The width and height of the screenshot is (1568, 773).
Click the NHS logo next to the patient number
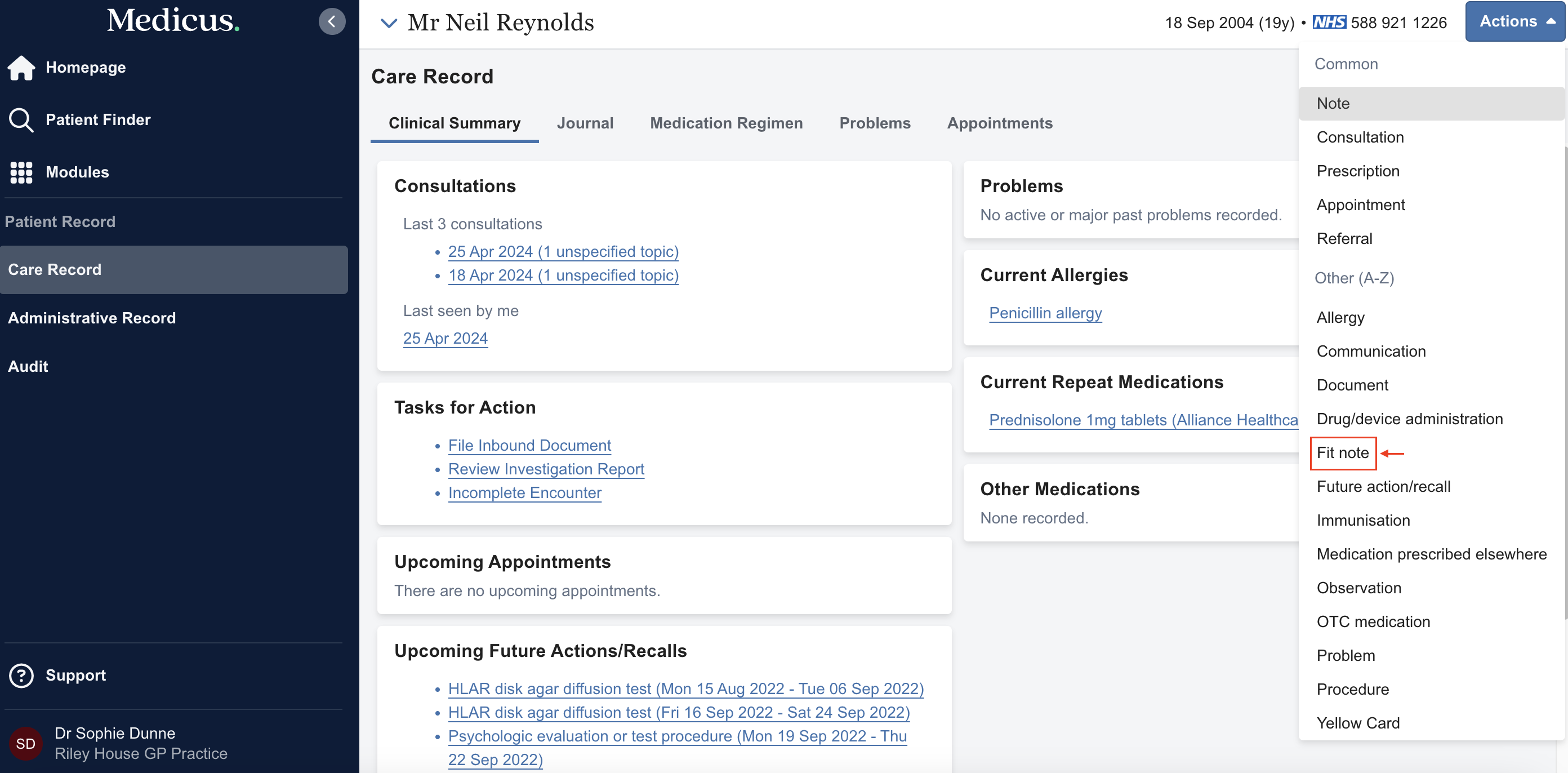1331,22
